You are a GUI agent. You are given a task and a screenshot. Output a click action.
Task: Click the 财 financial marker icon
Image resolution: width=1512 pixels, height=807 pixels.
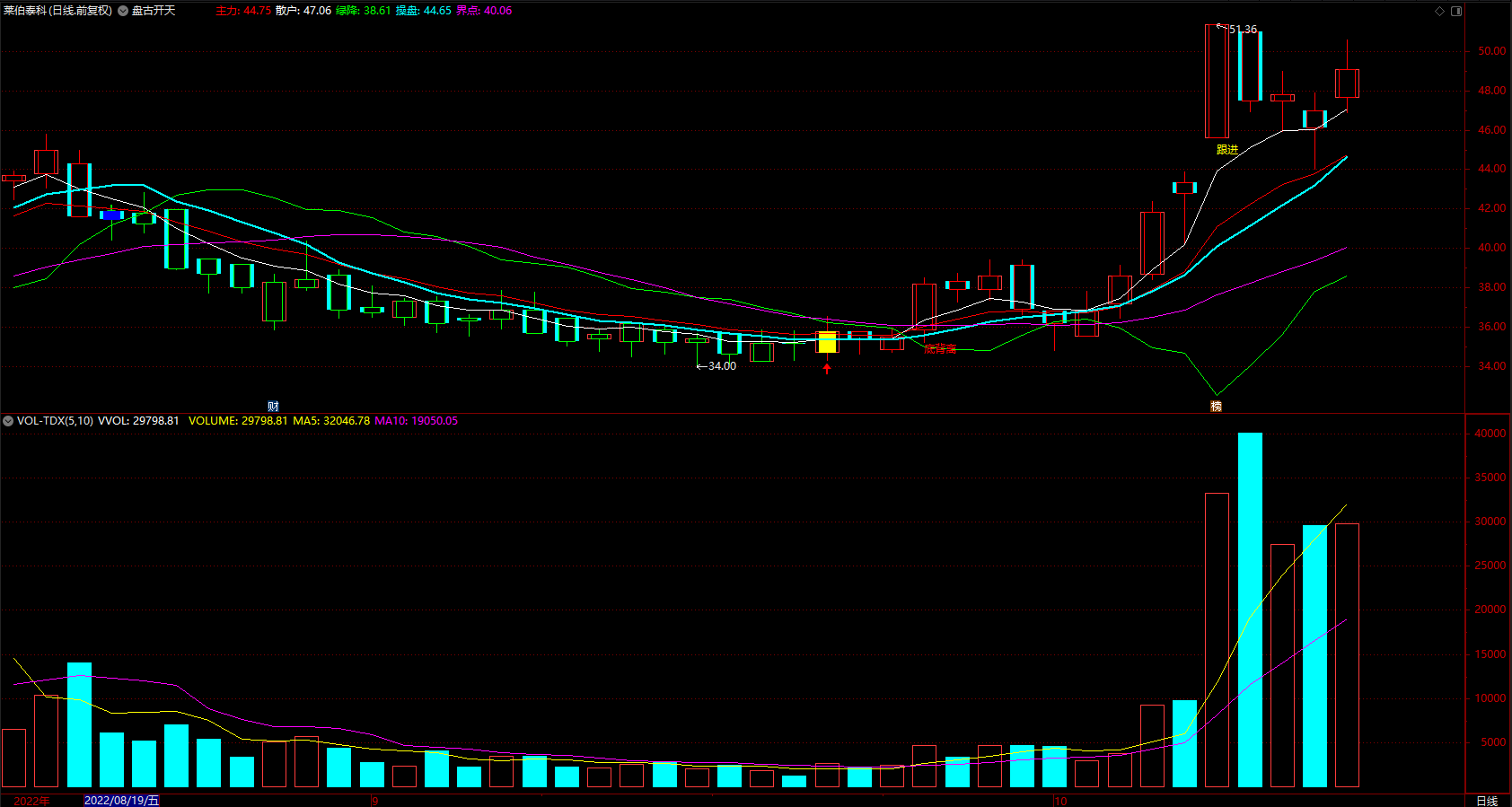(x=273, y=406)
